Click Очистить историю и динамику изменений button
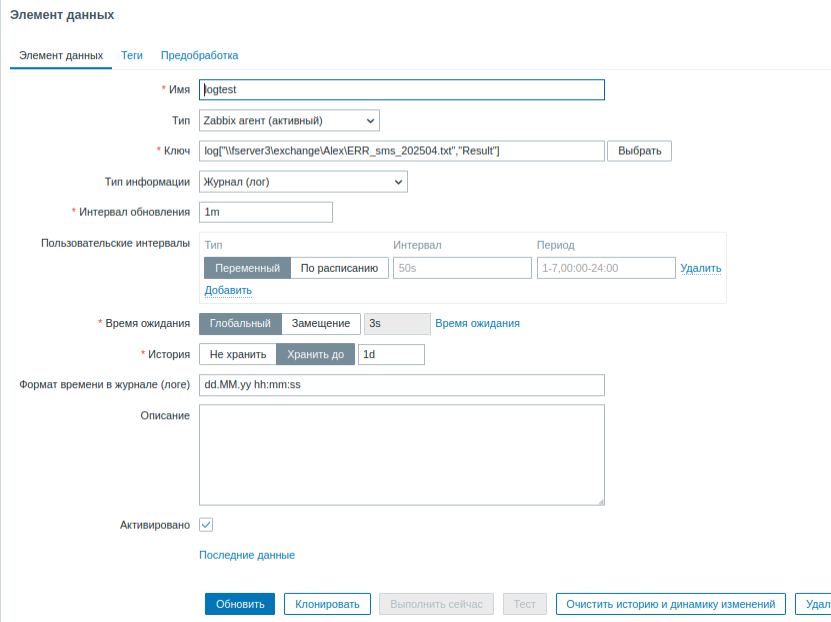This screenshot has height=622, width=831. (x=670, y=604)
